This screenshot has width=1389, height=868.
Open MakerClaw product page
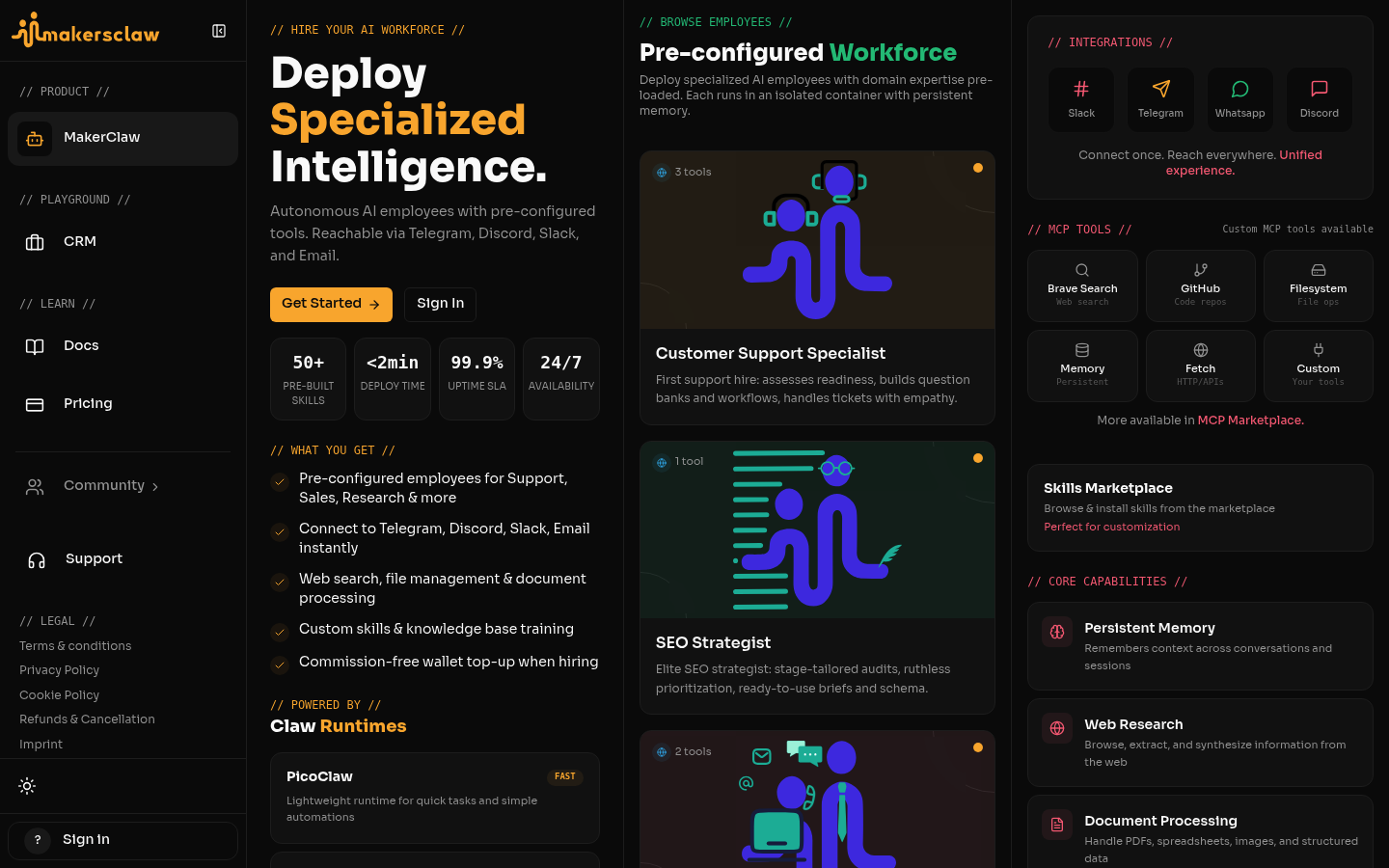click(x=123, y=139)
